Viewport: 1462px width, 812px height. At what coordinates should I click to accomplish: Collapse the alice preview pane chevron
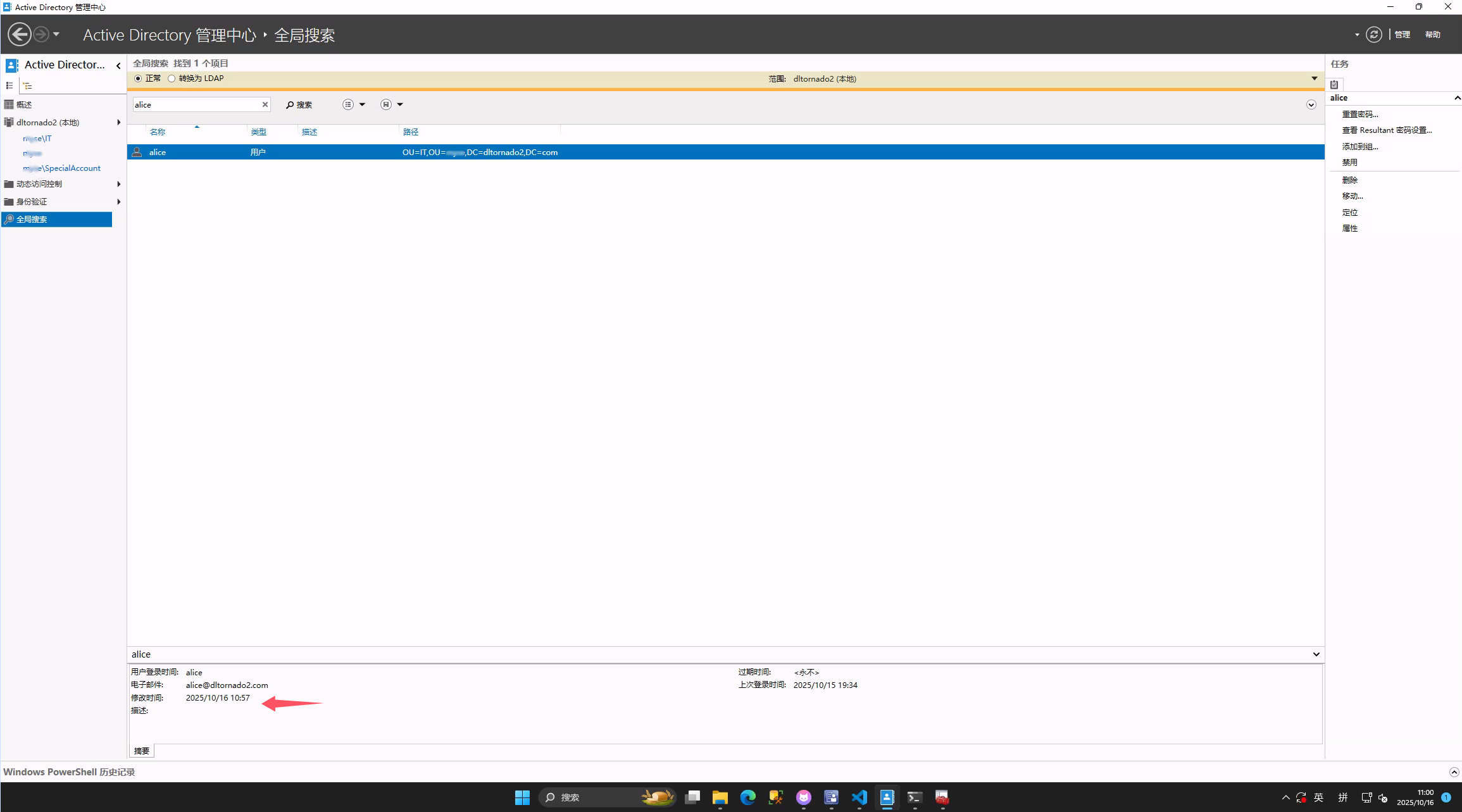tap(1316, 654)
